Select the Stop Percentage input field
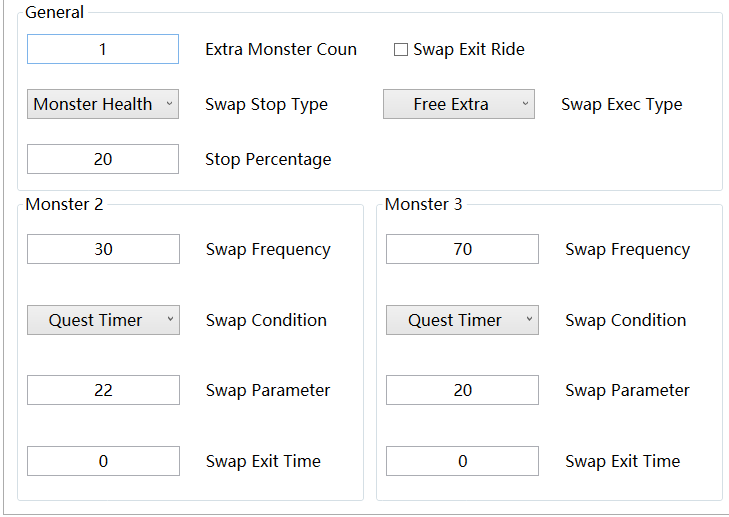Viewport: 729px width, 517px height. pos(103,159)
